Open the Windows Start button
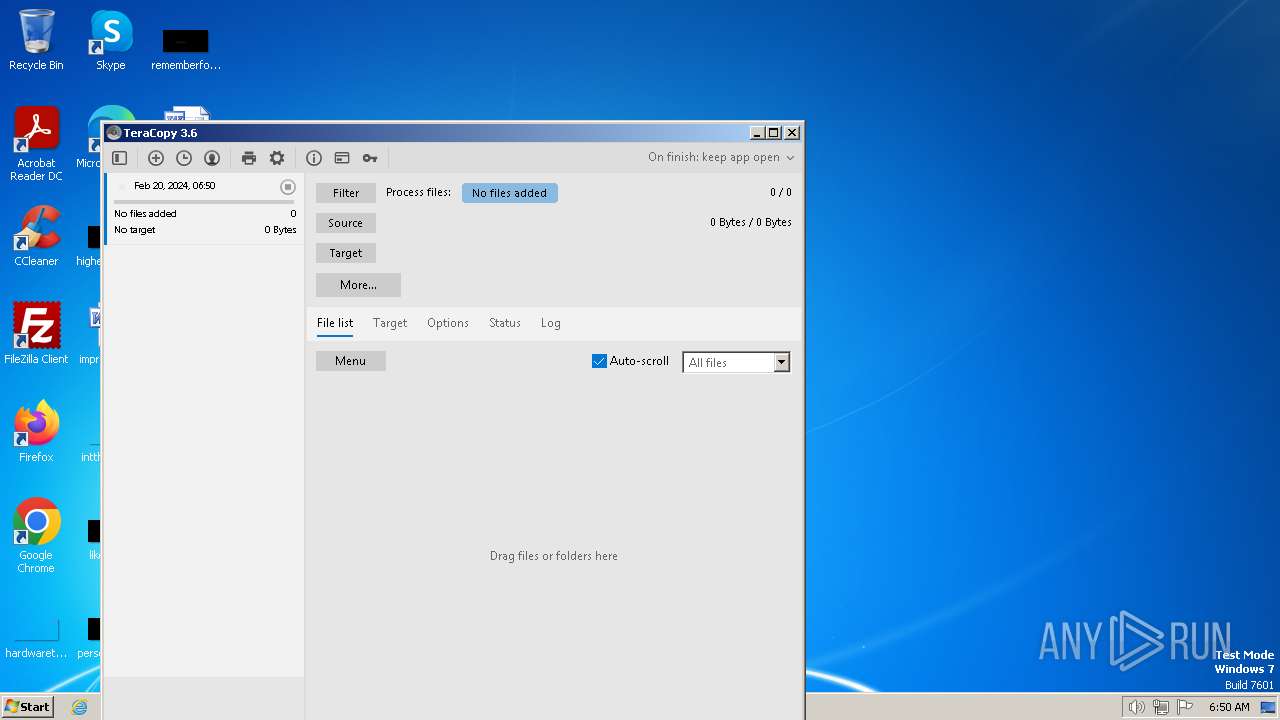Viewport: 1280px width, 720px height. [x=28, y=706]
